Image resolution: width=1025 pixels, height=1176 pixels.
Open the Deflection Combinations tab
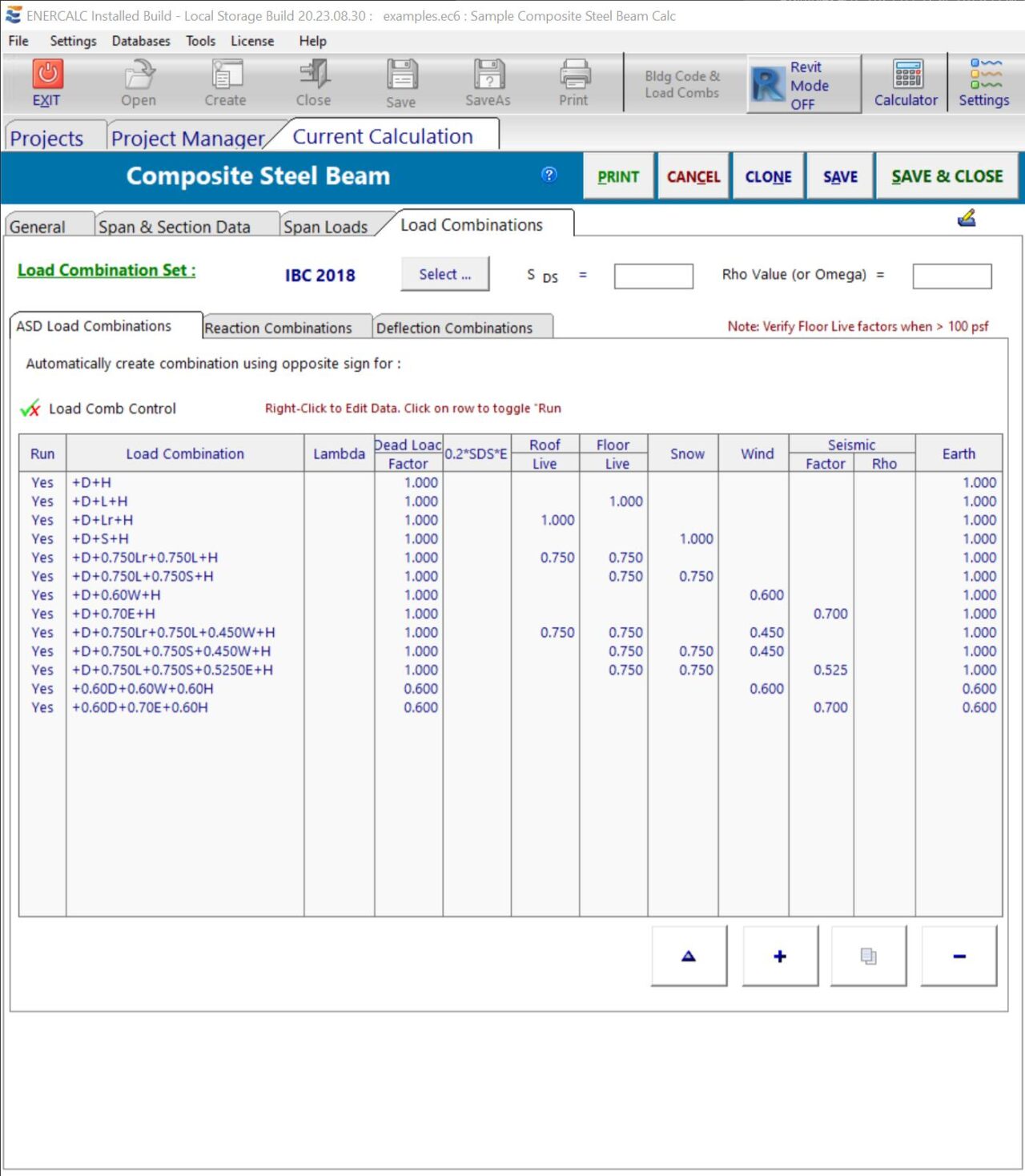(x=454, y=328)
